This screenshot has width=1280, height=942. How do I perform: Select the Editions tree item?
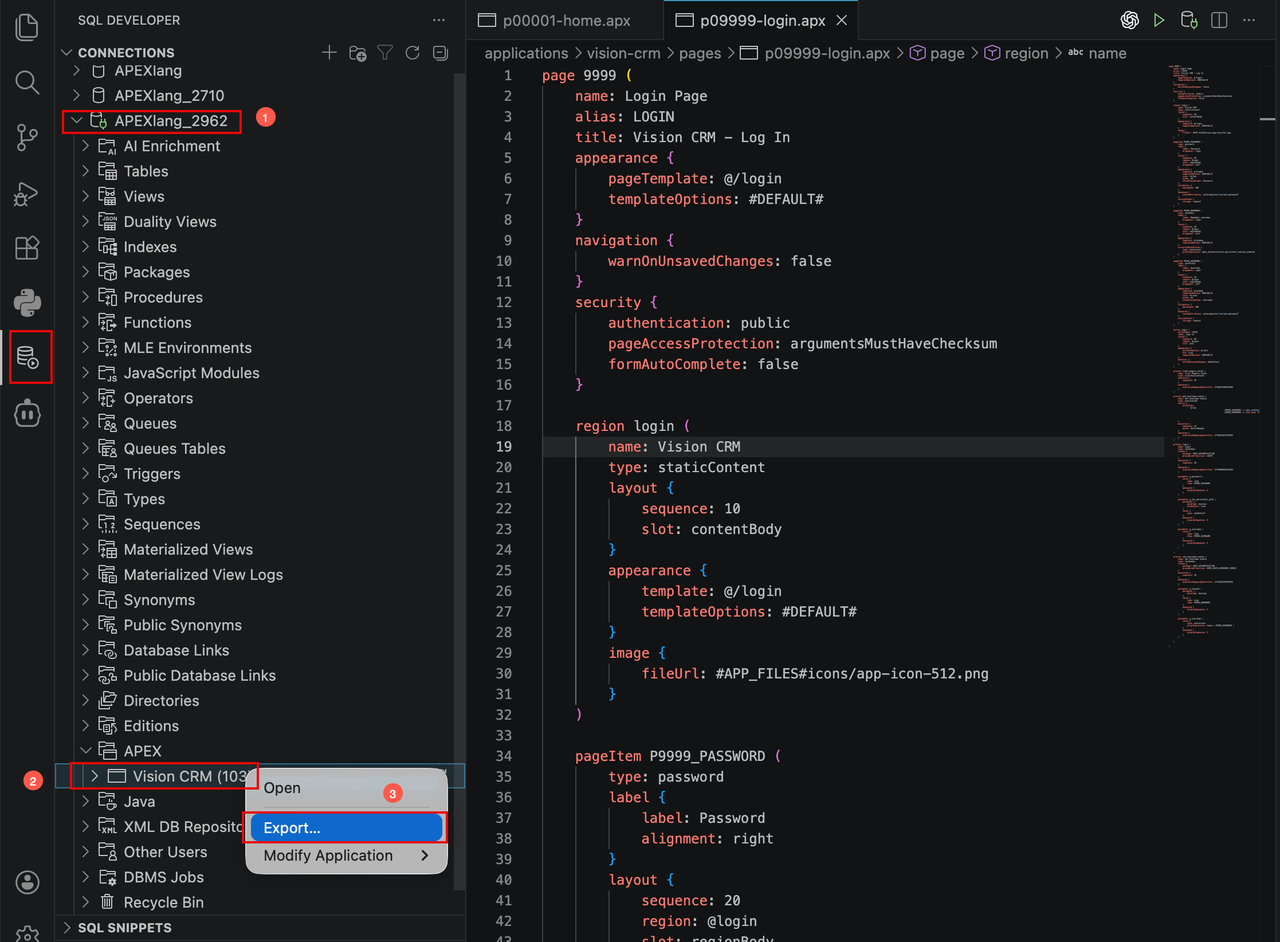151,726
